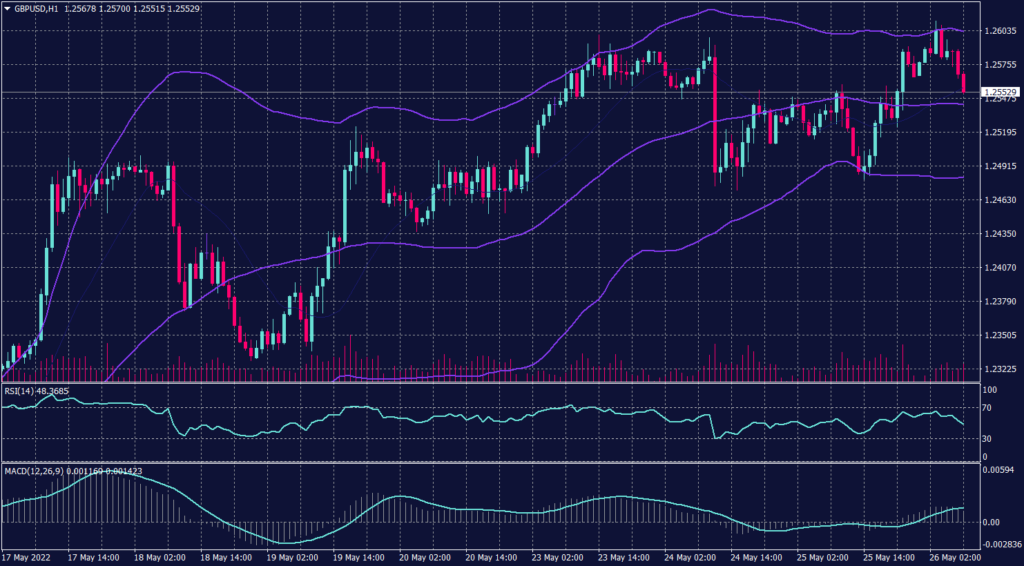
Task: Click the 17 May 2022 date label
Action: (x=28, y=558)
